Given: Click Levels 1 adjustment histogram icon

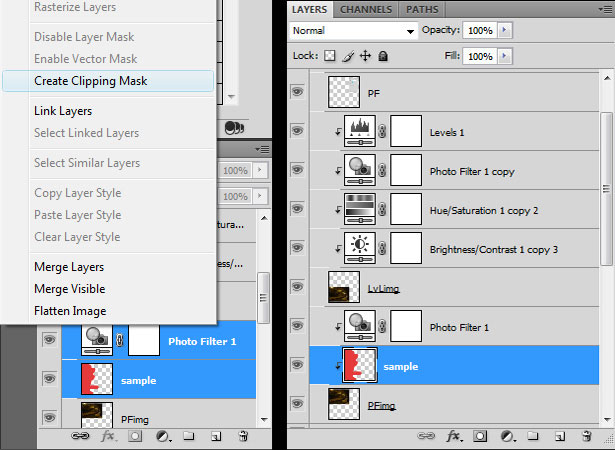Looking at the screenshot, I should pos(360,131).
